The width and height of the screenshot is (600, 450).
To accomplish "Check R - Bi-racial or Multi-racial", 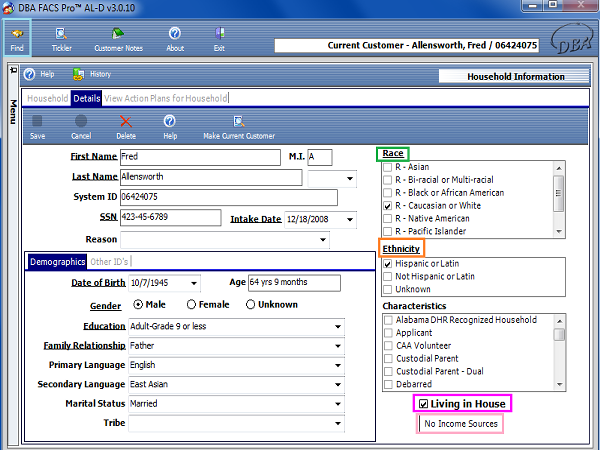I will tap(388, 180).
